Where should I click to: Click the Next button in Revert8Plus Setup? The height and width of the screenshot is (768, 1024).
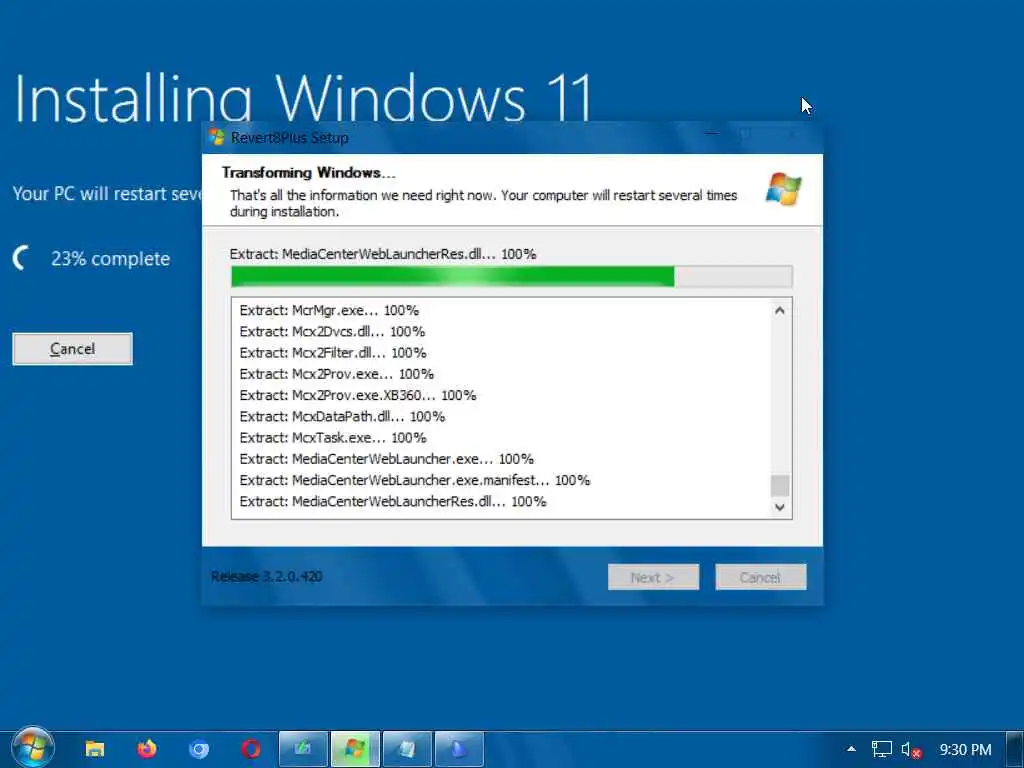pos(653,577)
